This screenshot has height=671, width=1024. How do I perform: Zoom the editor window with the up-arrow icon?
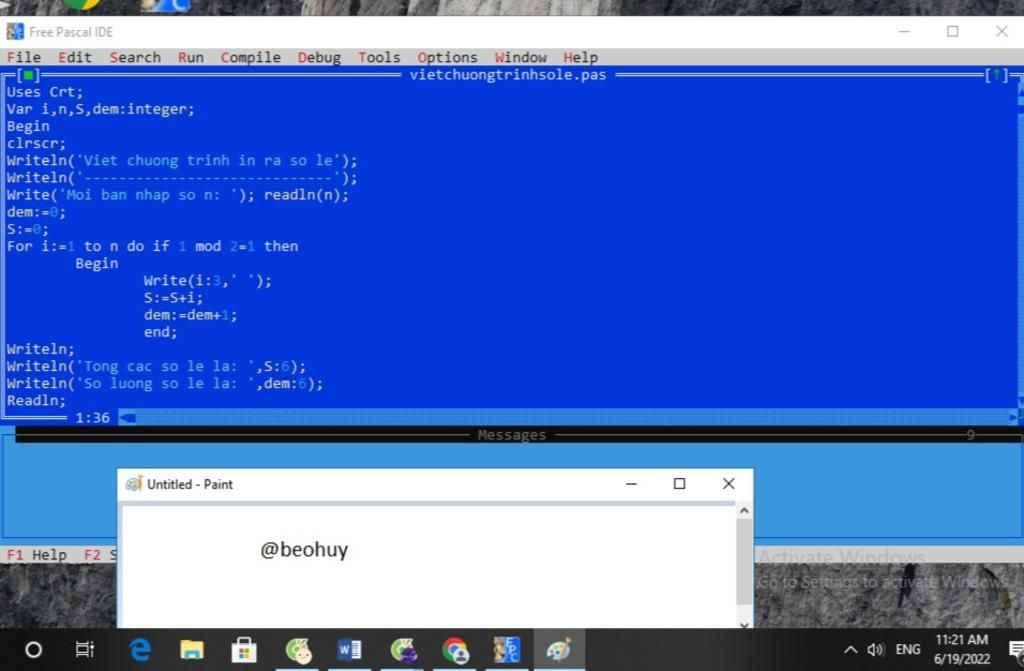pyautogui.click(x=997, y=74)
